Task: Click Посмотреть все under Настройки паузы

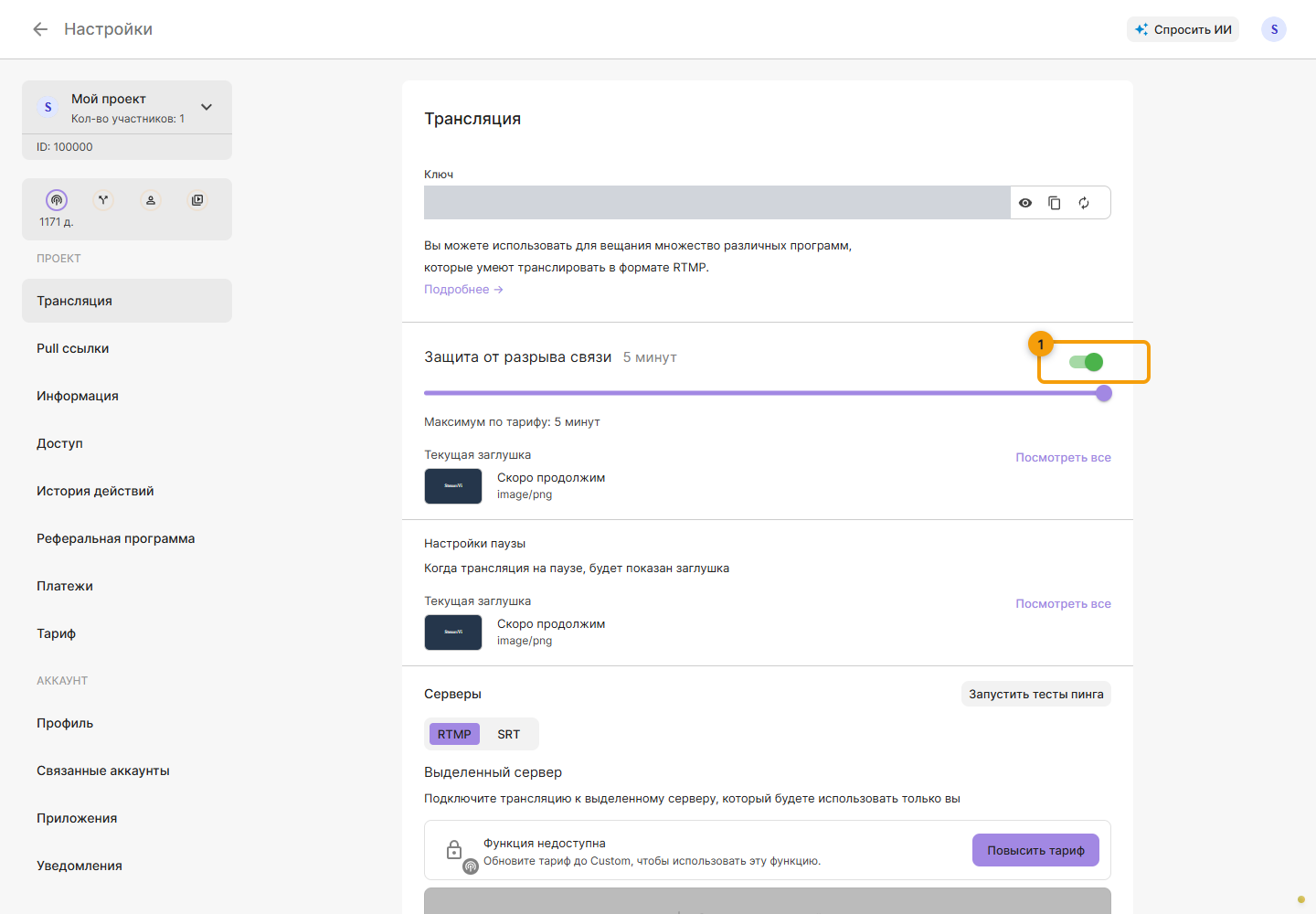Action: coord(1063,604)
